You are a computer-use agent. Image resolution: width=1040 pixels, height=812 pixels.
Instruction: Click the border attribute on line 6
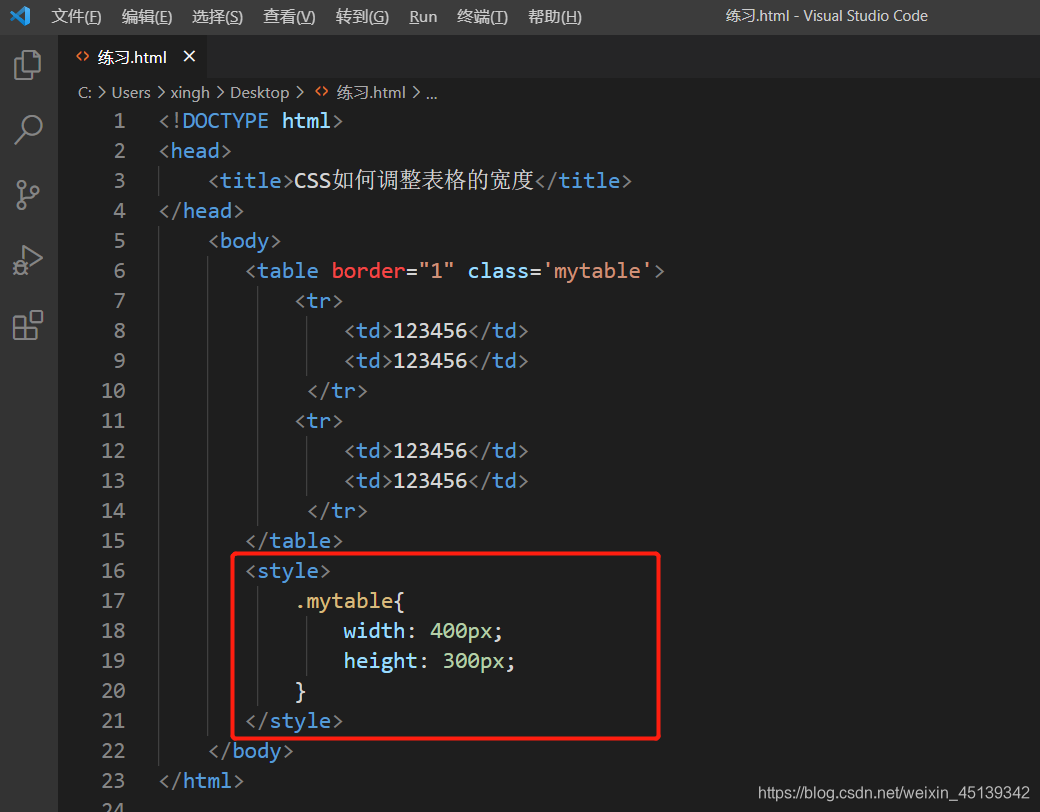[369, 271]
